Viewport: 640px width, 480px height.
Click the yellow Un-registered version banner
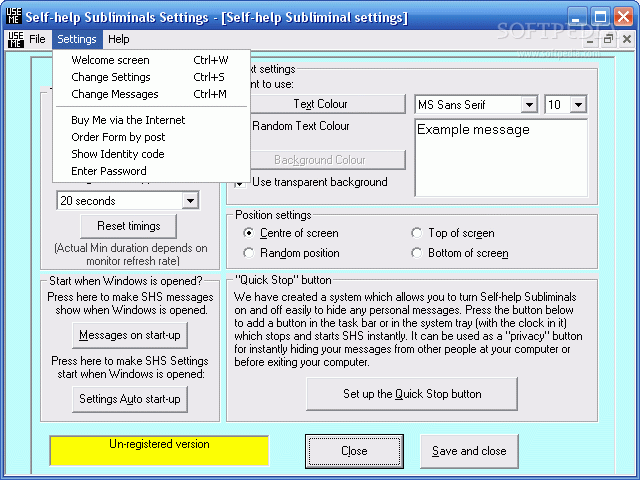pyautogui.click(x=159, y=451)
